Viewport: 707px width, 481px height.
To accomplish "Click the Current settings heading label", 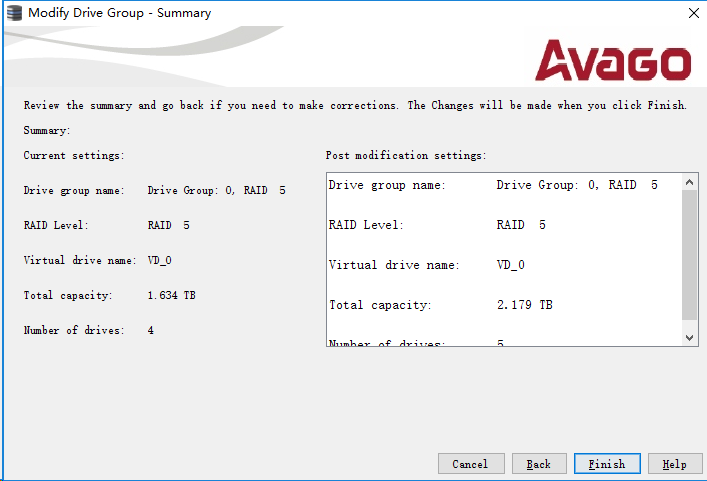I will [x=73, y=156].
